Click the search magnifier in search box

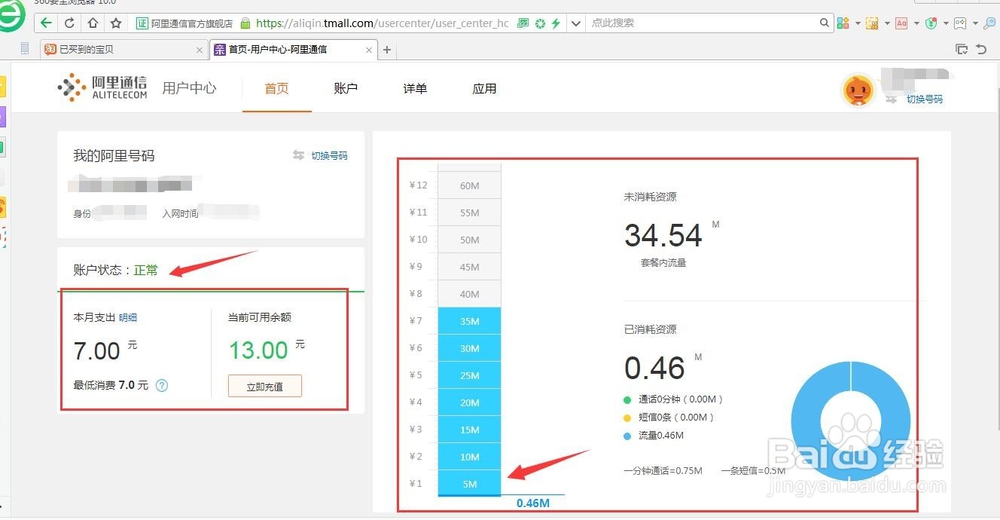[825, 23]
